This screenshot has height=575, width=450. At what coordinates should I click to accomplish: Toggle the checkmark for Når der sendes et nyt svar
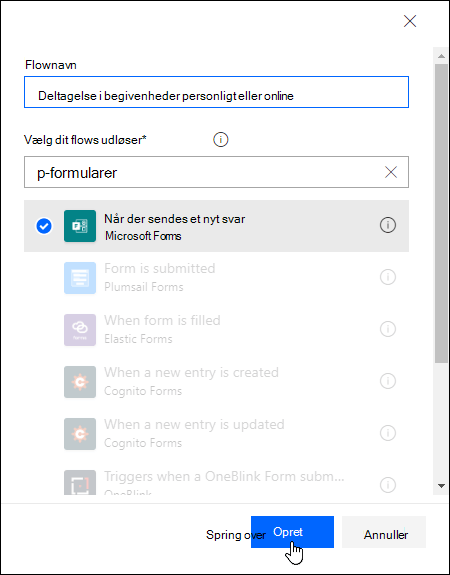click(44, 226)
